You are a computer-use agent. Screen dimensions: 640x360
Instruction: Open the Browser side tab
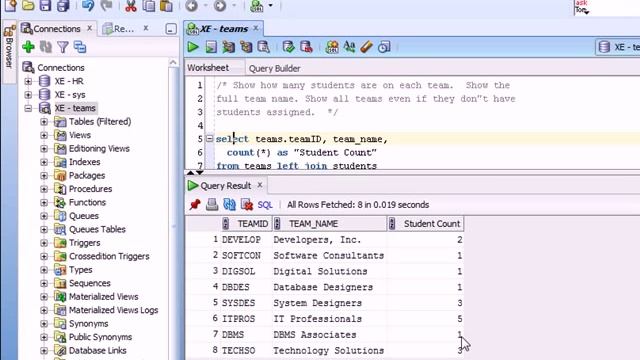(9, 51)
